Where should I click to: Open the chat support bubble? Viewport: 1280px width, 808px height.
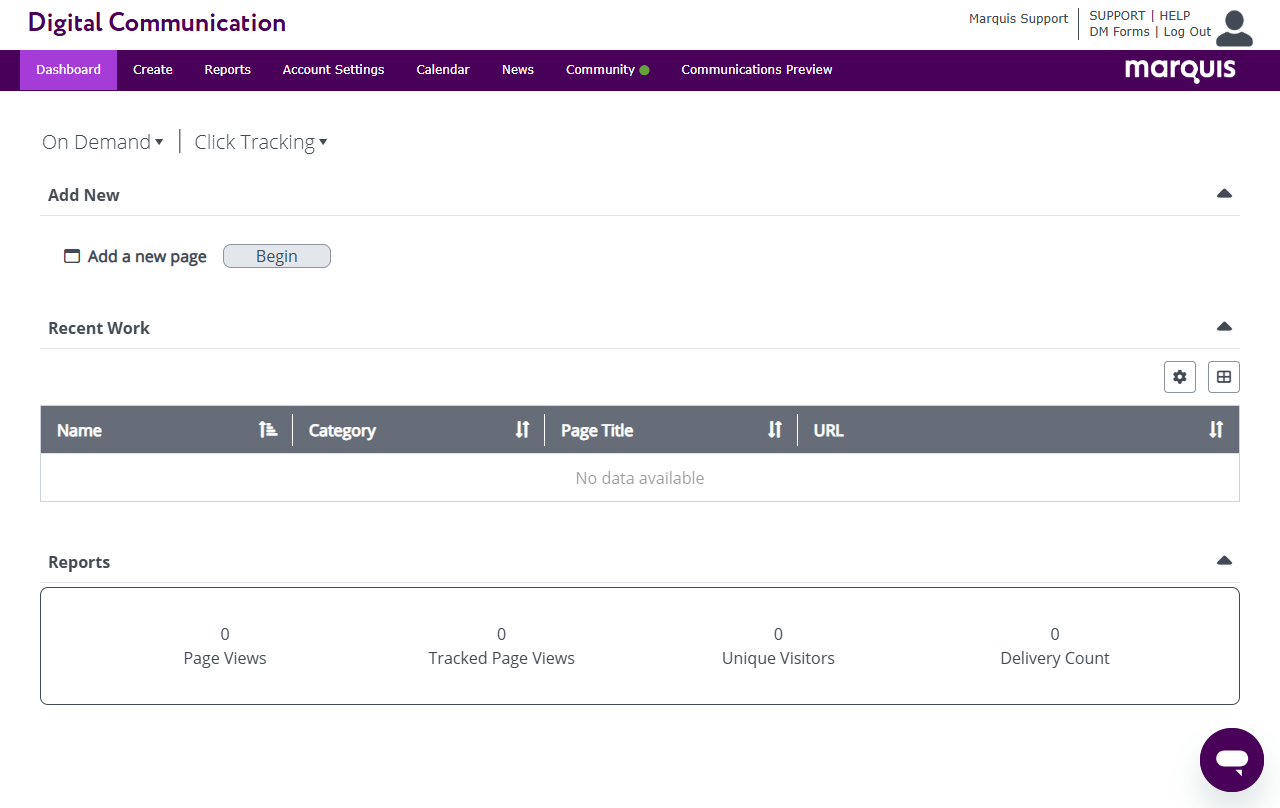[x=1232, y=760]
